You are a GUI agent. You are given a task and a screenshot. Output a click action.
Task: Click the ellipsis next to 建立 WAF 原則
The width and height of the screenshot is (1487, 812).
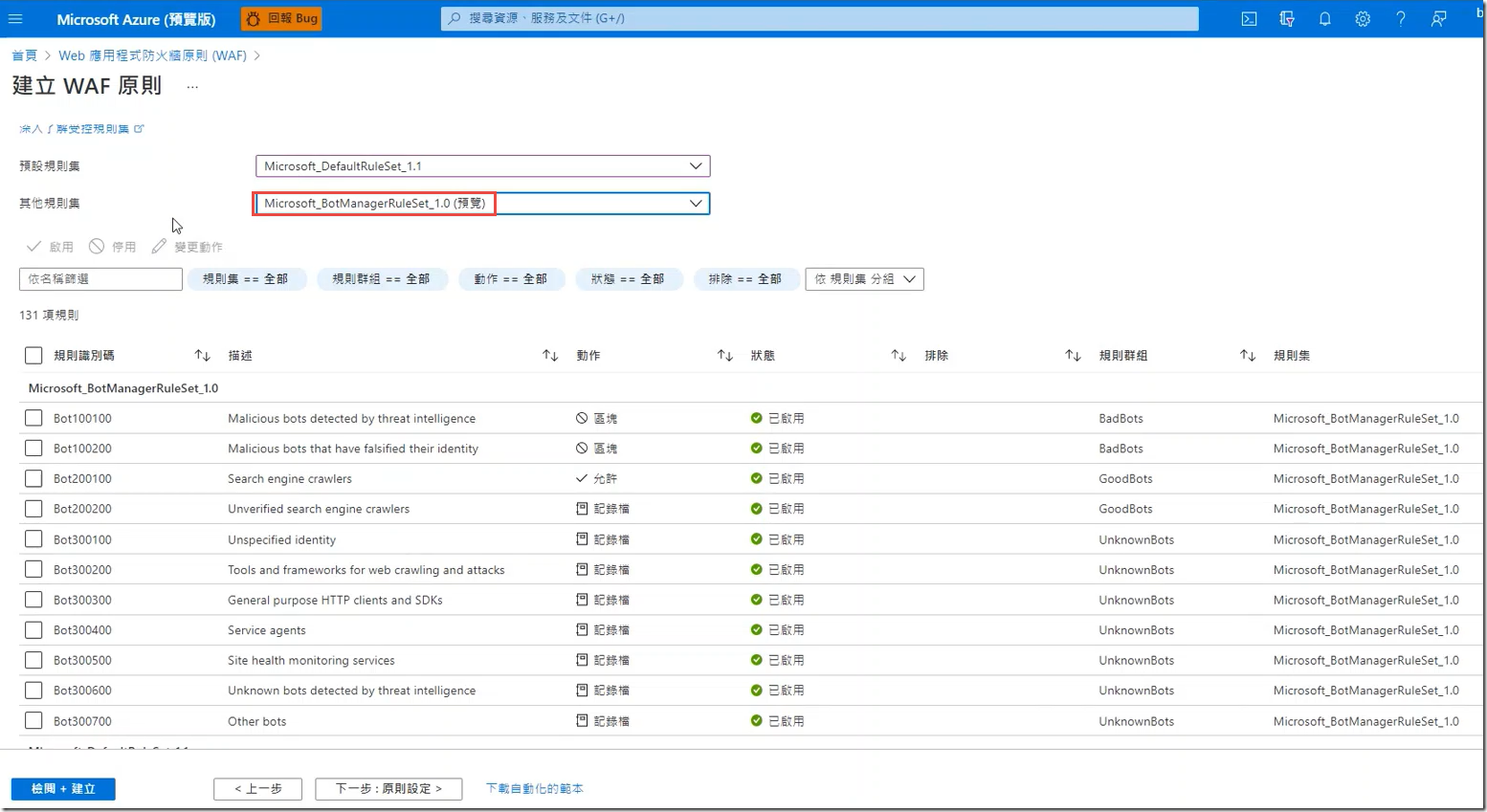click(x=192, y=87)
